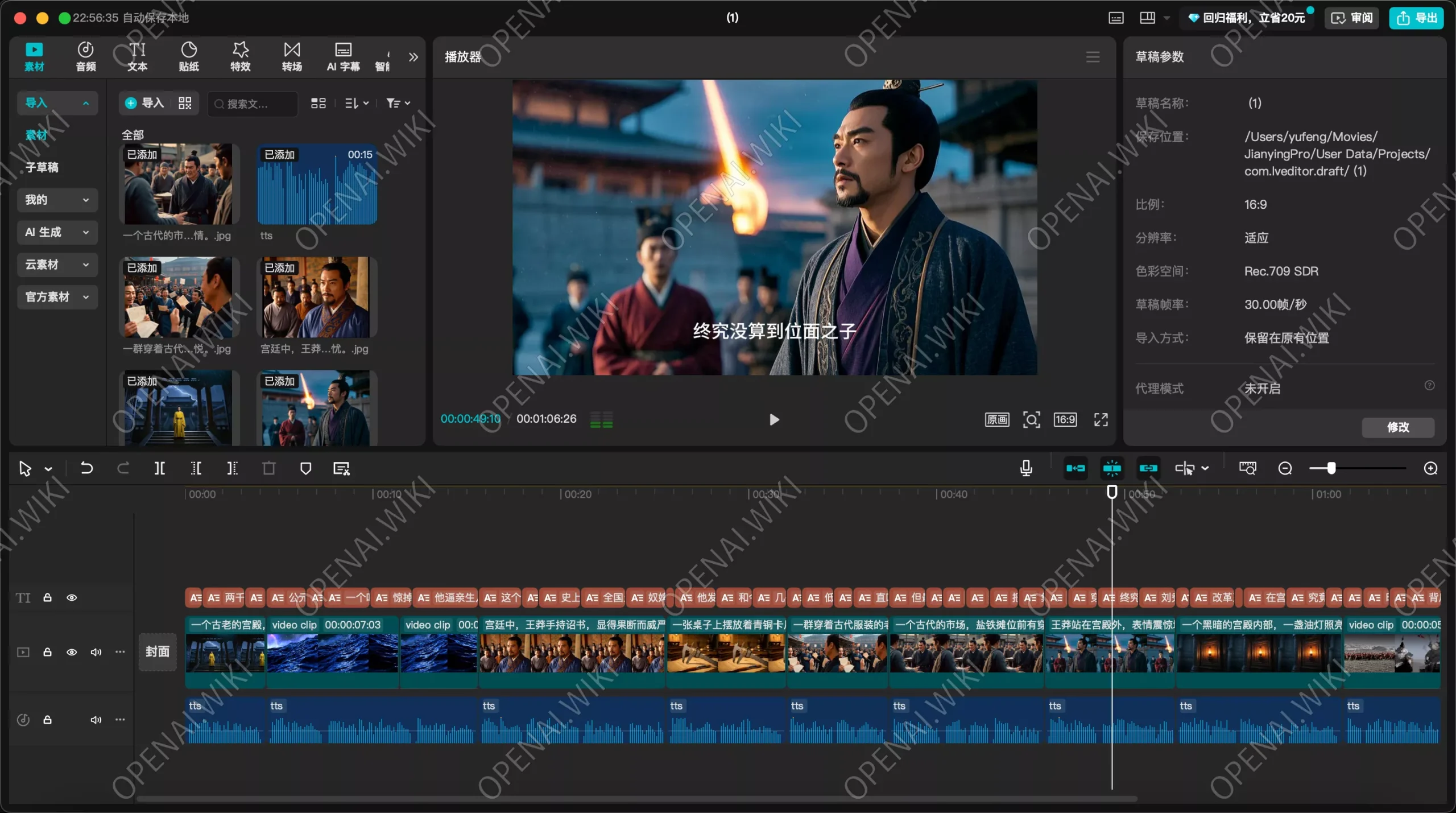Viewport: 1456px width, 813px height.
Task: Click the 导入 import button with plus
Action: click(144, 103)
